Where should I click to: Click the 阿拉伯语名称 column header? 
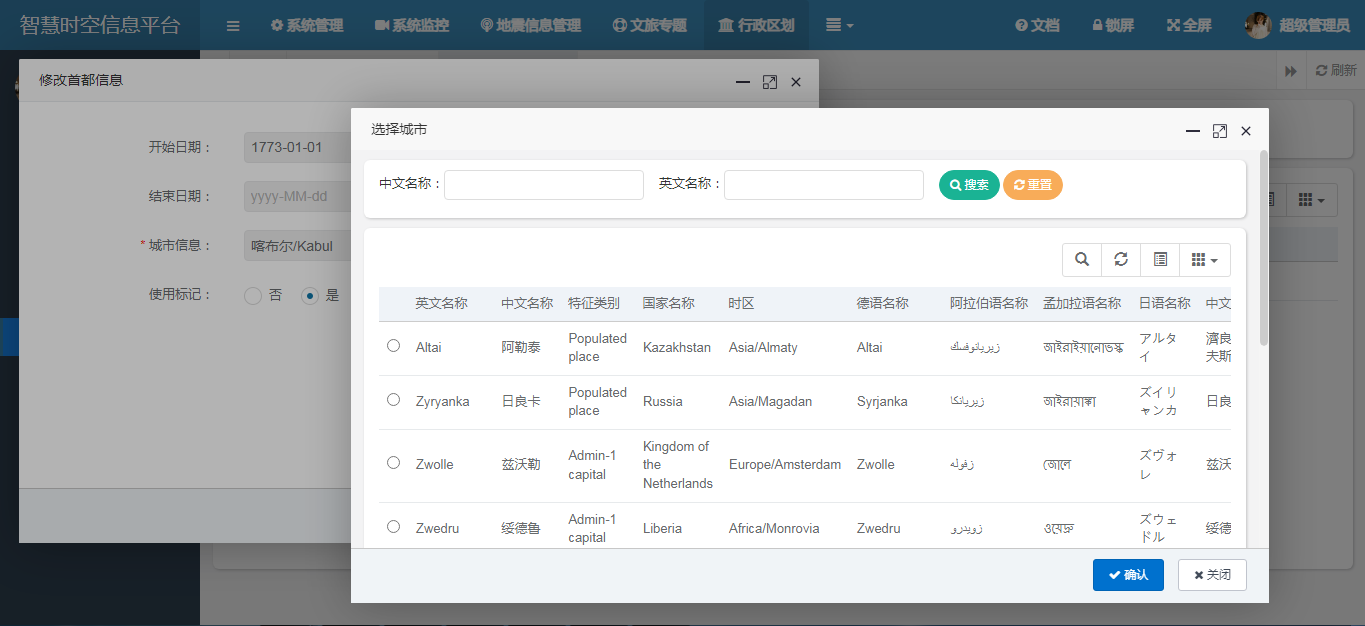point(989,303)
